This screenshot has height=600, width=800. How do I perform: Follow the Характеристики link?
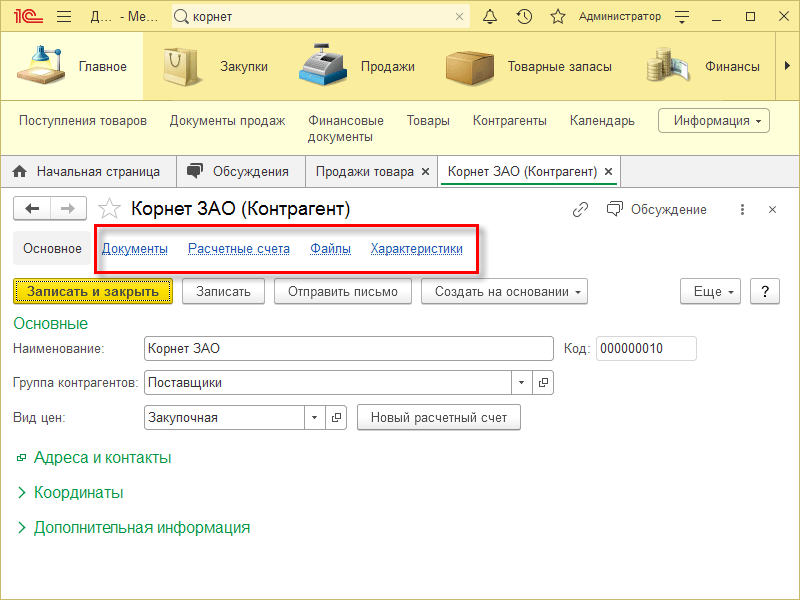[416, 248]
